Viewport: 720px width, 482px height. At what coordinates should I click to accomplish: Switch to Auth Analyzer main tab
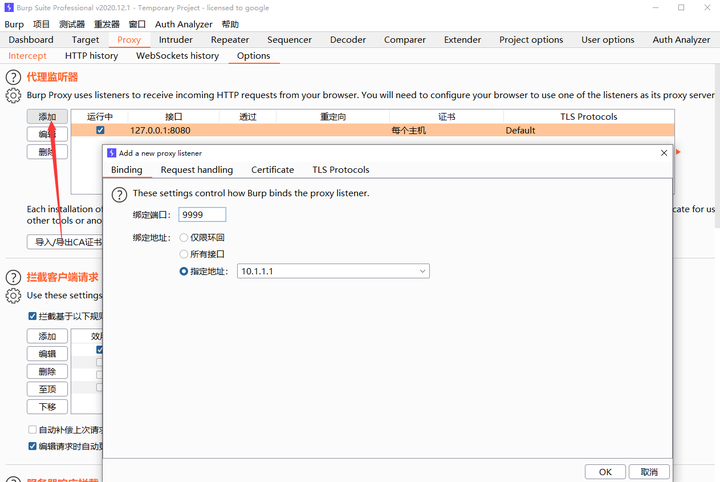point(681,40)
